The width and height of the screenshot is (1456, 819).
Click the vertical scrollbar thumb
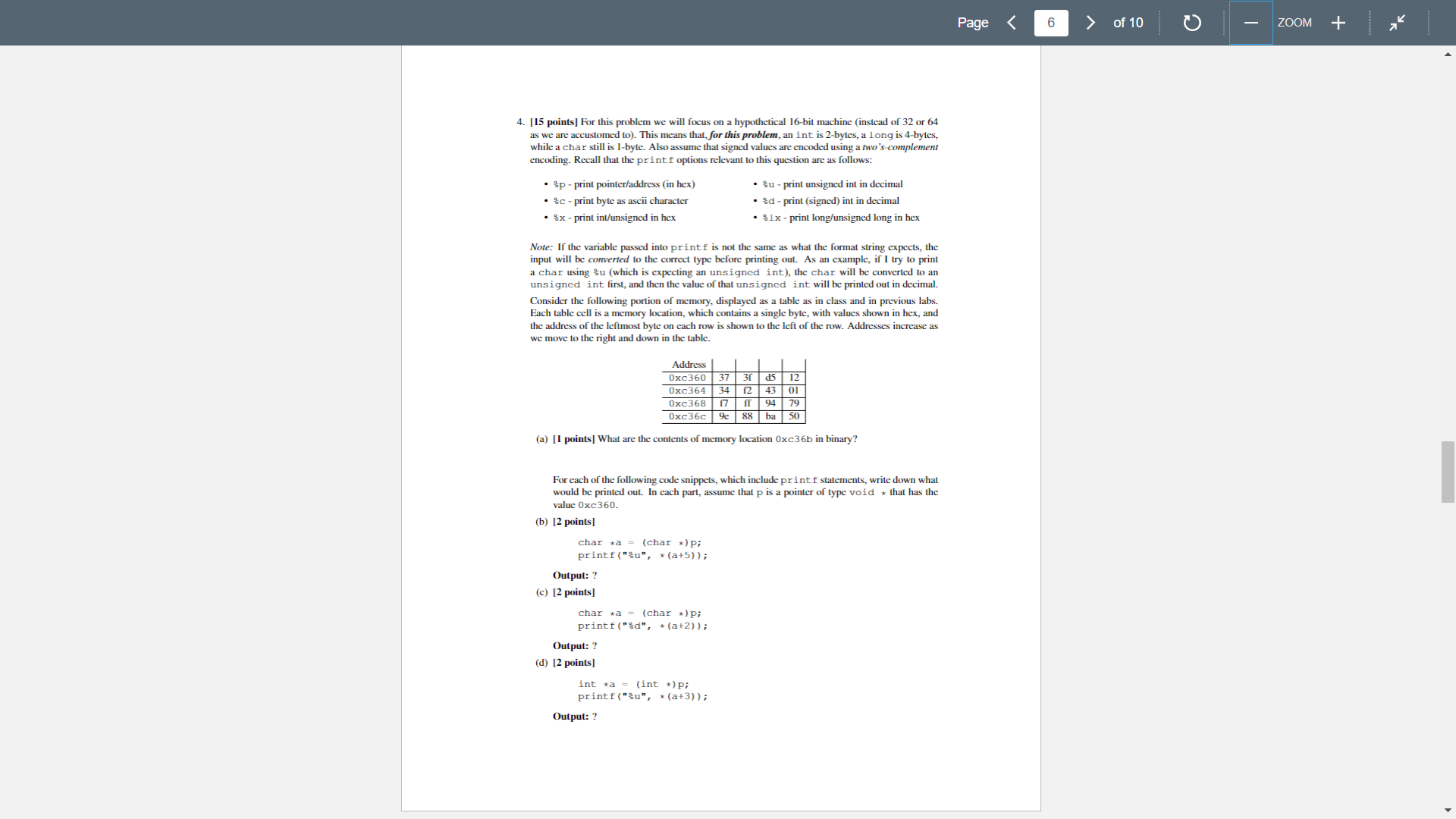click(x=1448, y=472)
